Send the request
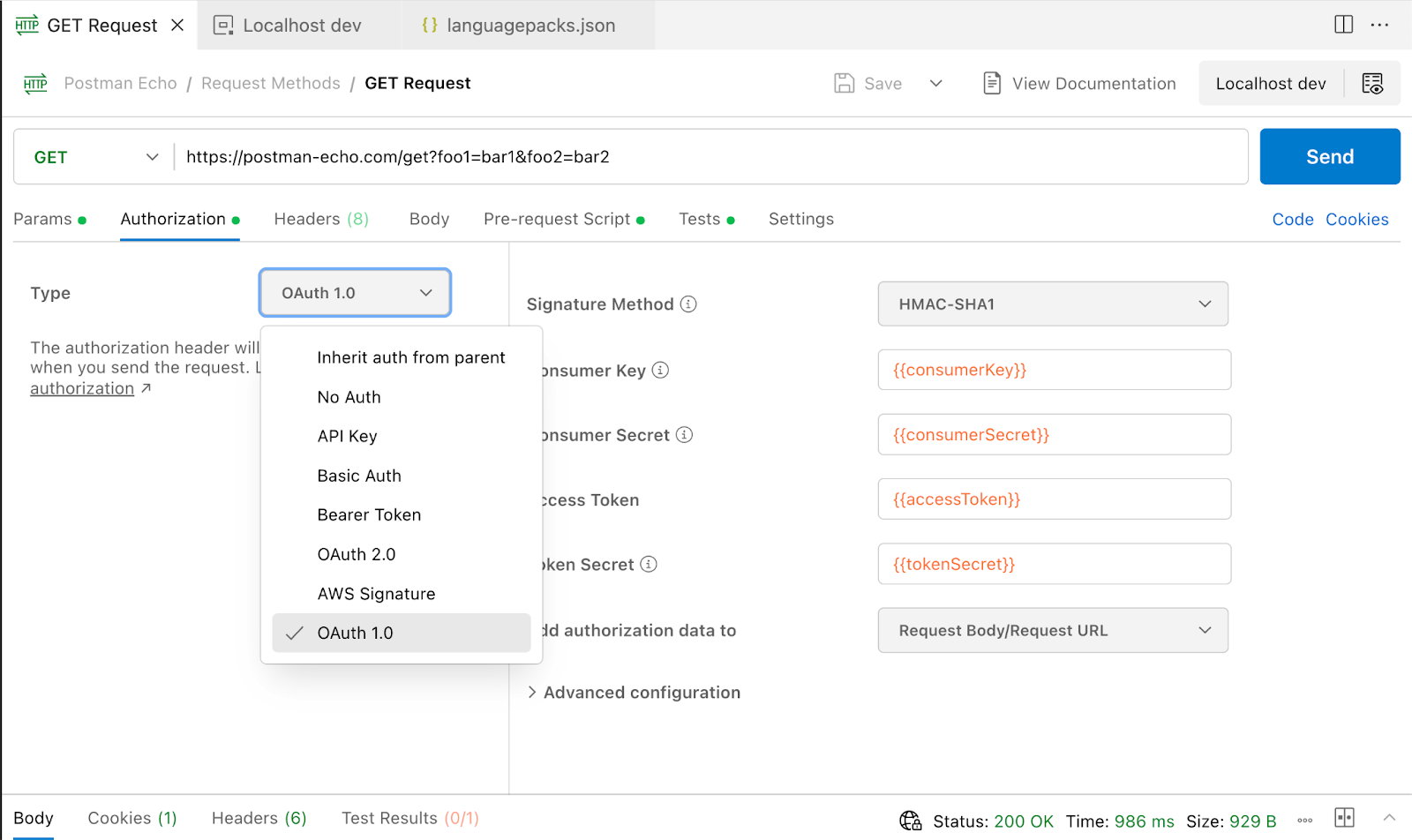The height and width of the screenshot is (840, 1412). coord(1330,156)
